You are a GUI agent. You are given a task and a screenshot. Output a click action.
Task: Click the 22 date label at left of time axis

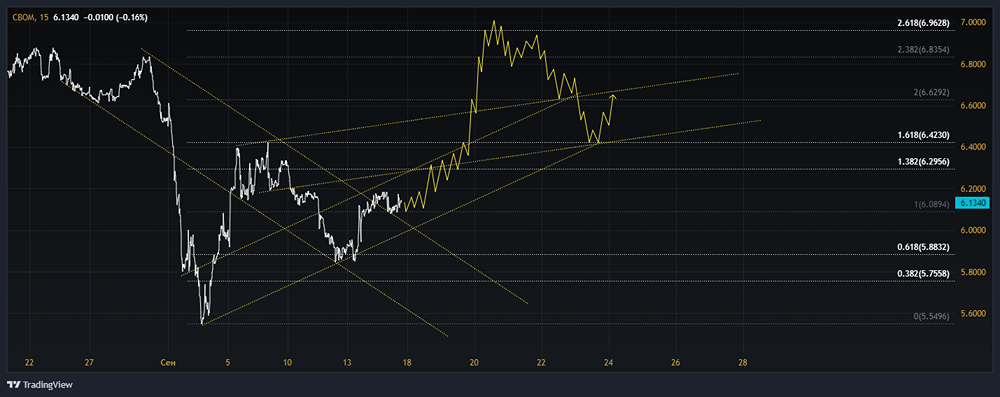point(29,363)
